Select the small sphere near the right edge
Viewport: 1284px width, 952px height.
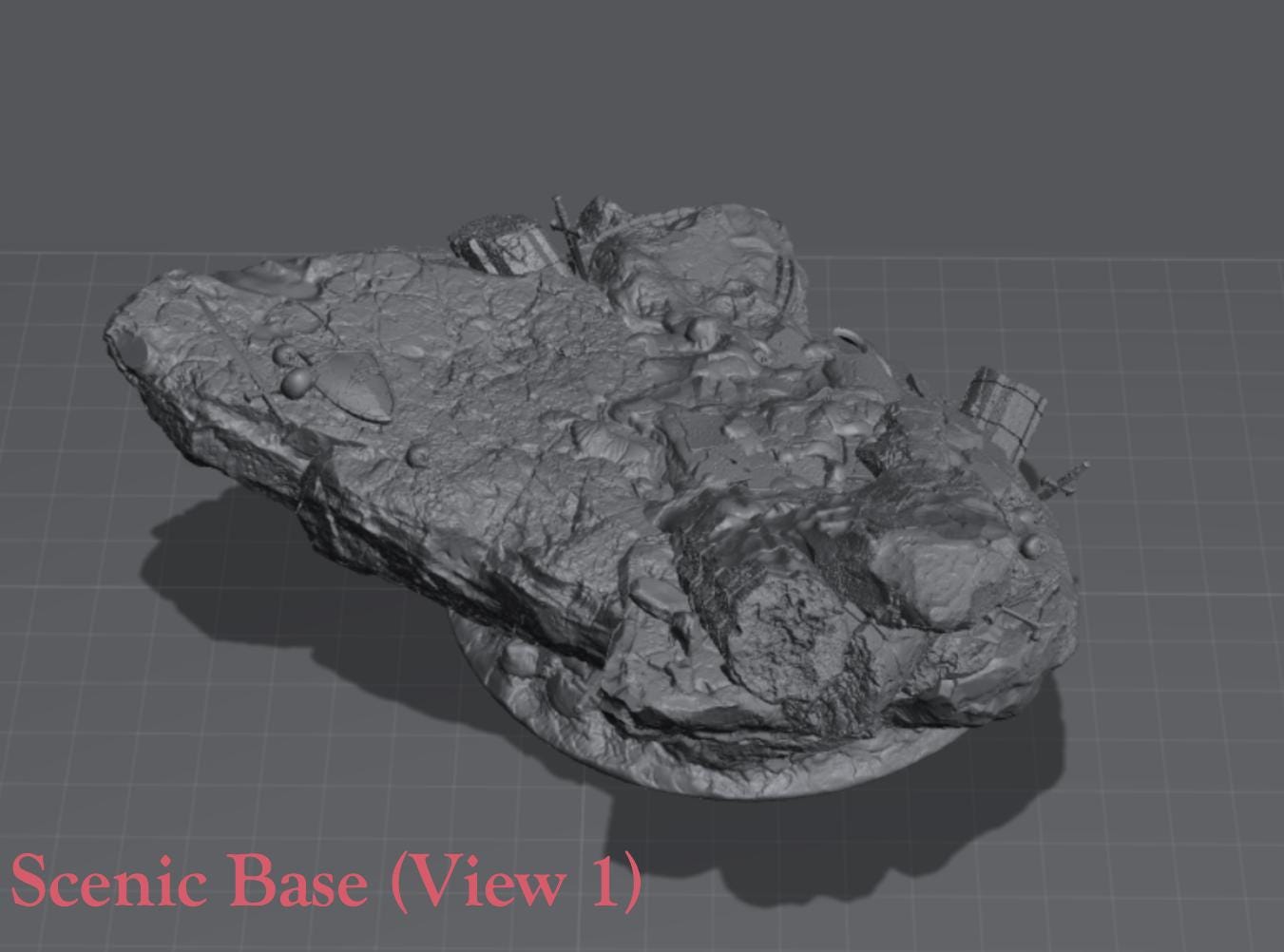[x=1031, y=546]
